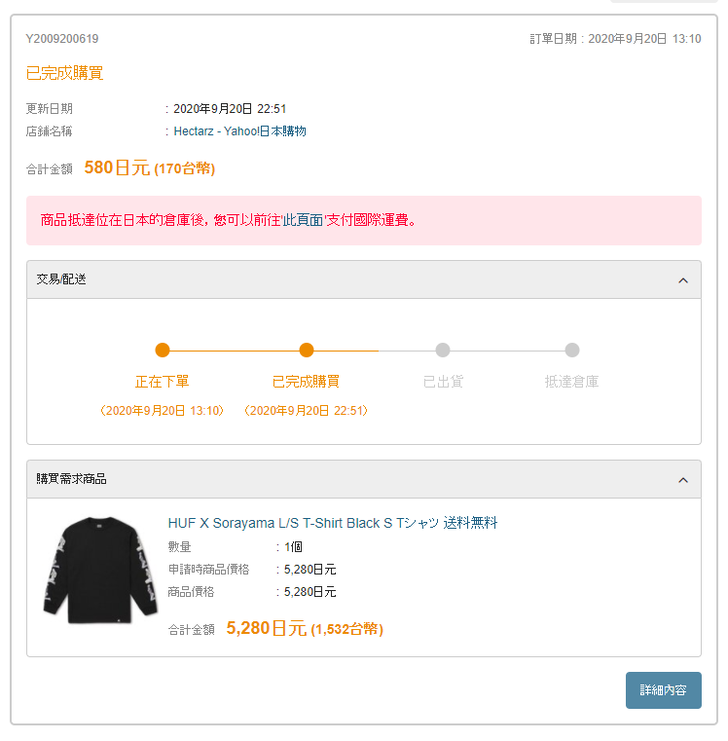Click the 購買需求商品 panel header title
Viewport: 728px width, 741px height.
72,480
